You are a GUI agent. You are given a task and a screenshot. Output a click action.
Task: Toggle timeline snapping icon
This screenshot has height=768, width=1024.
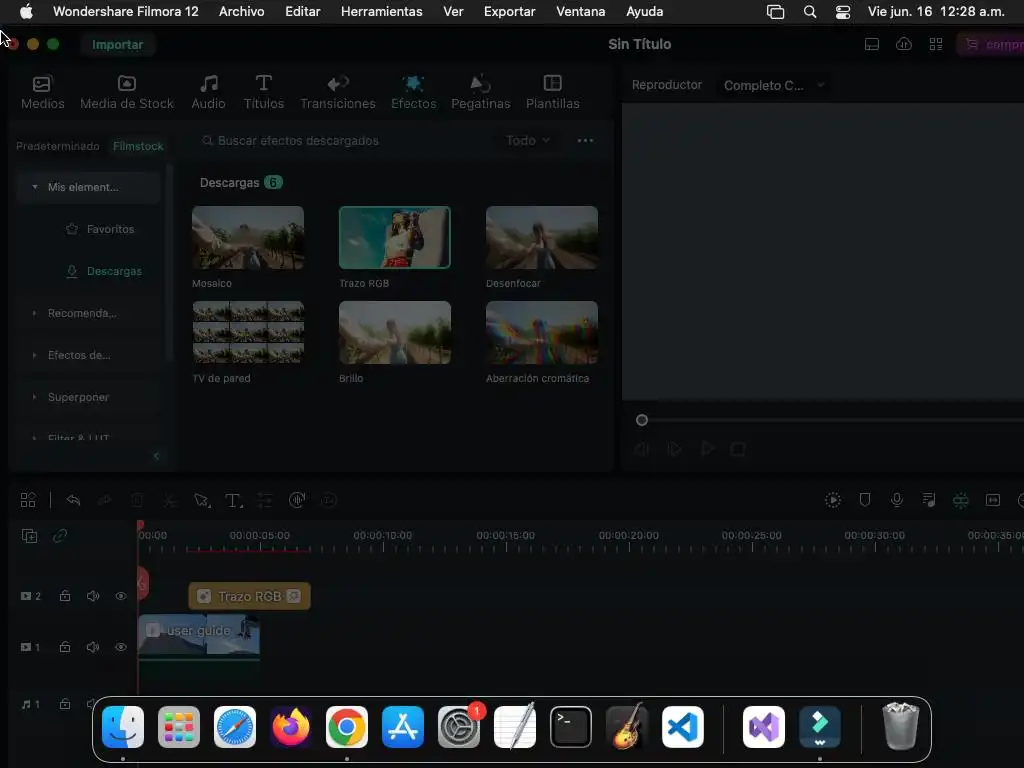pyautogui.click(x=961, y=500)
